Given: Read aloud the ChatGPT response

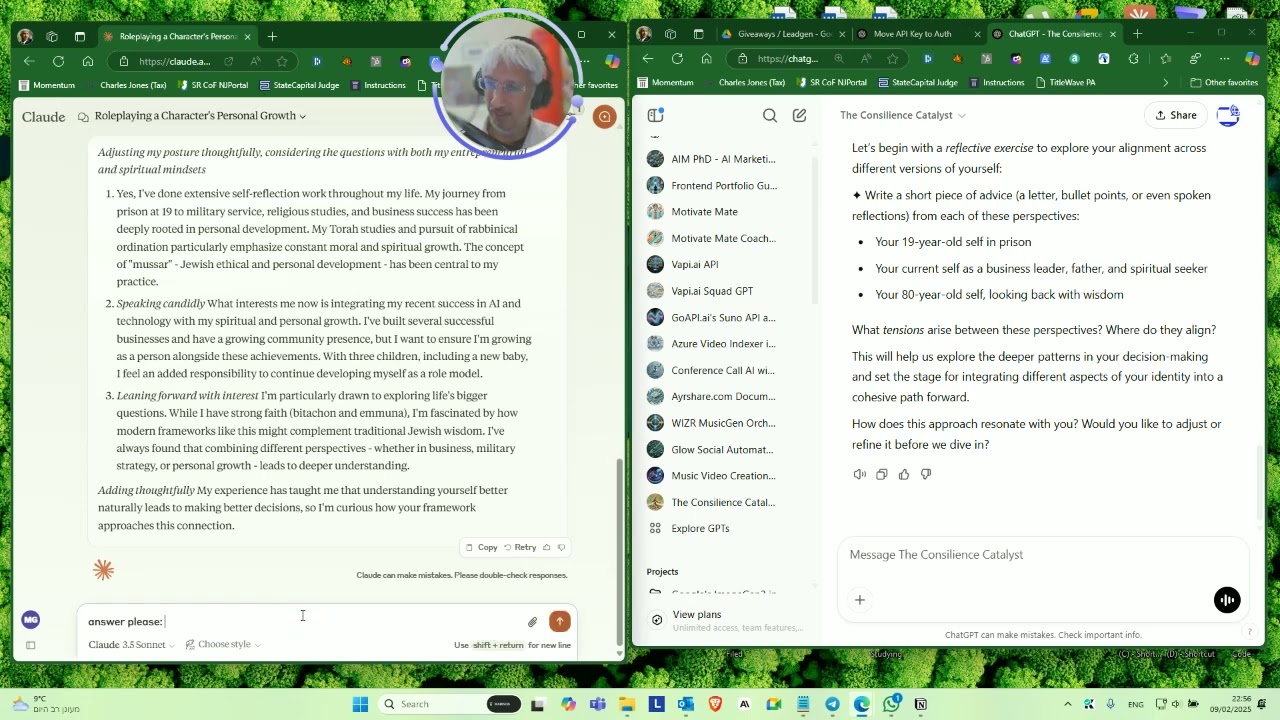Looking at the screenshot, I should click(860, 474).
